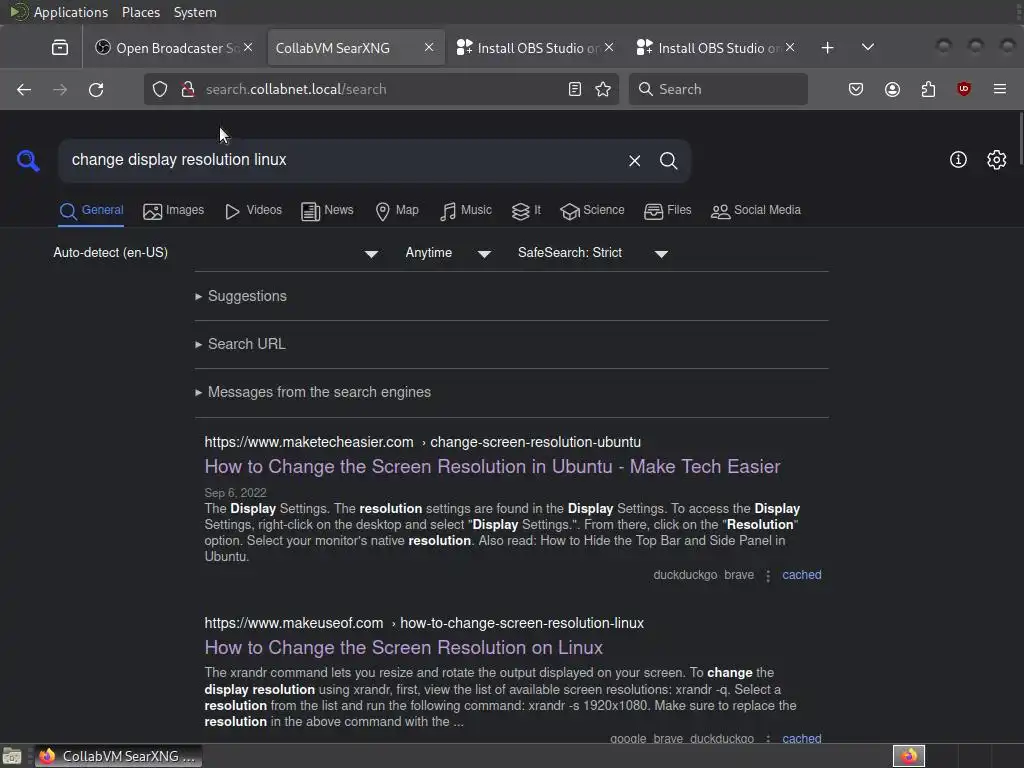Select the Music search category

tap(466, 210)
